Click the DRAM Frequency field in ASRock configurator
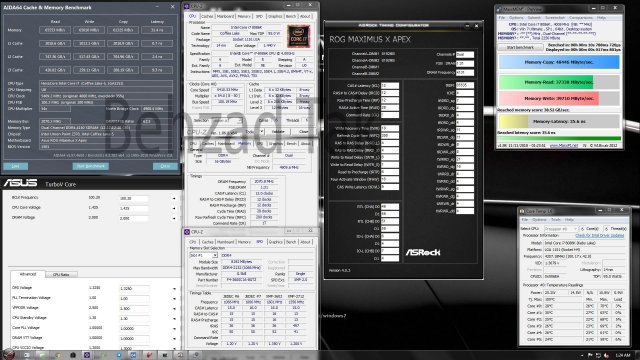 [464, 73]
